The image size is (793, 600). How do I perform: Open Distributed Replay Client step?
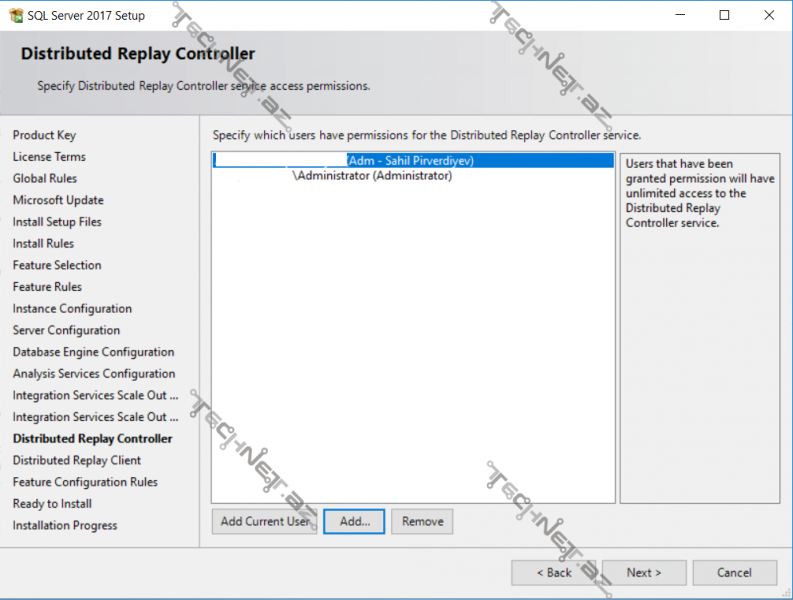point(77,460)
